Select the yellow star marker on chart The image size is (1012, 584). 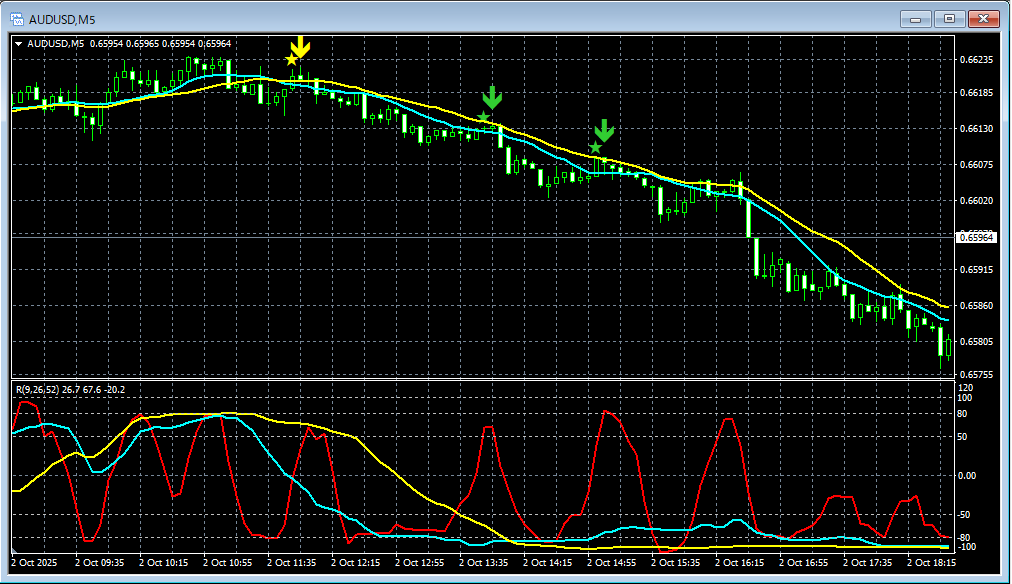[291, 60]
